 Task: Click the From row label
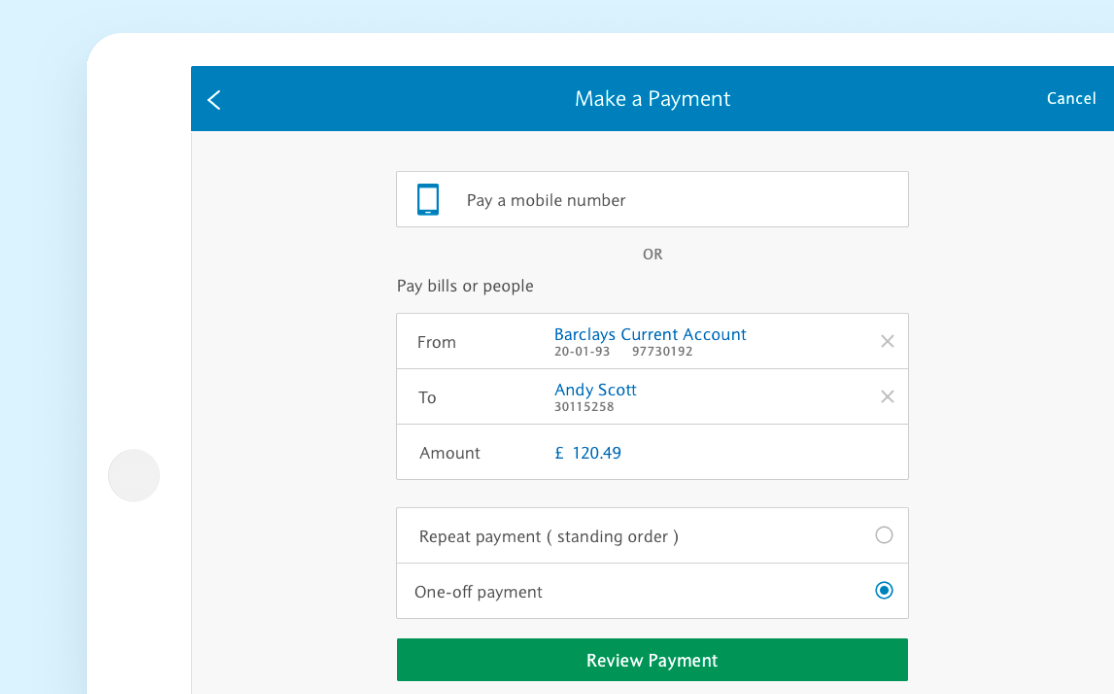[x=436, y=342]
